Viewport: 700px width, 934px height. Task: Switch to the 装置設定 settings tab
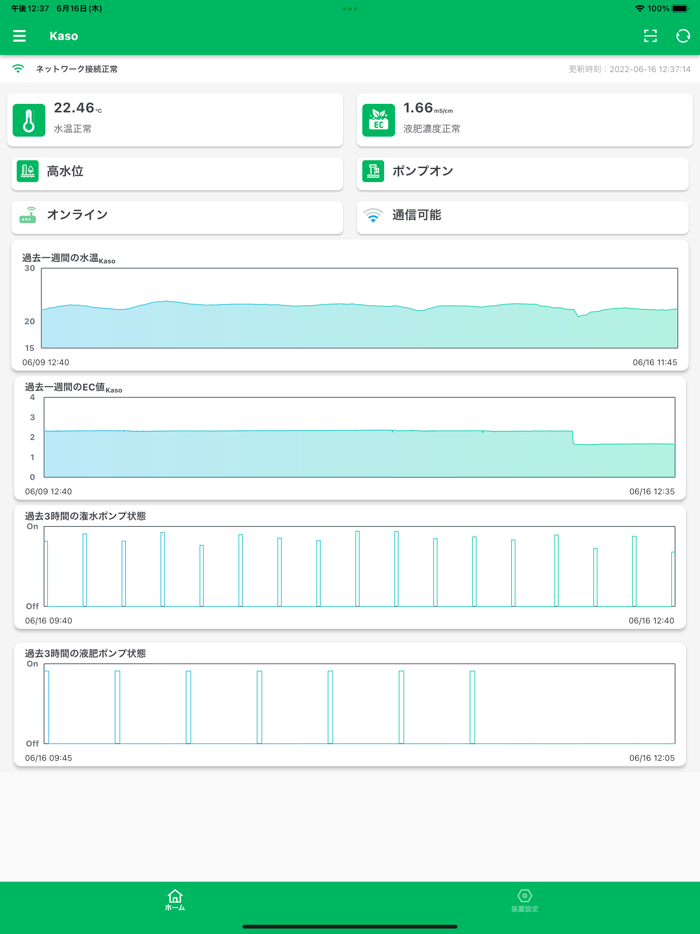(524, 901)
